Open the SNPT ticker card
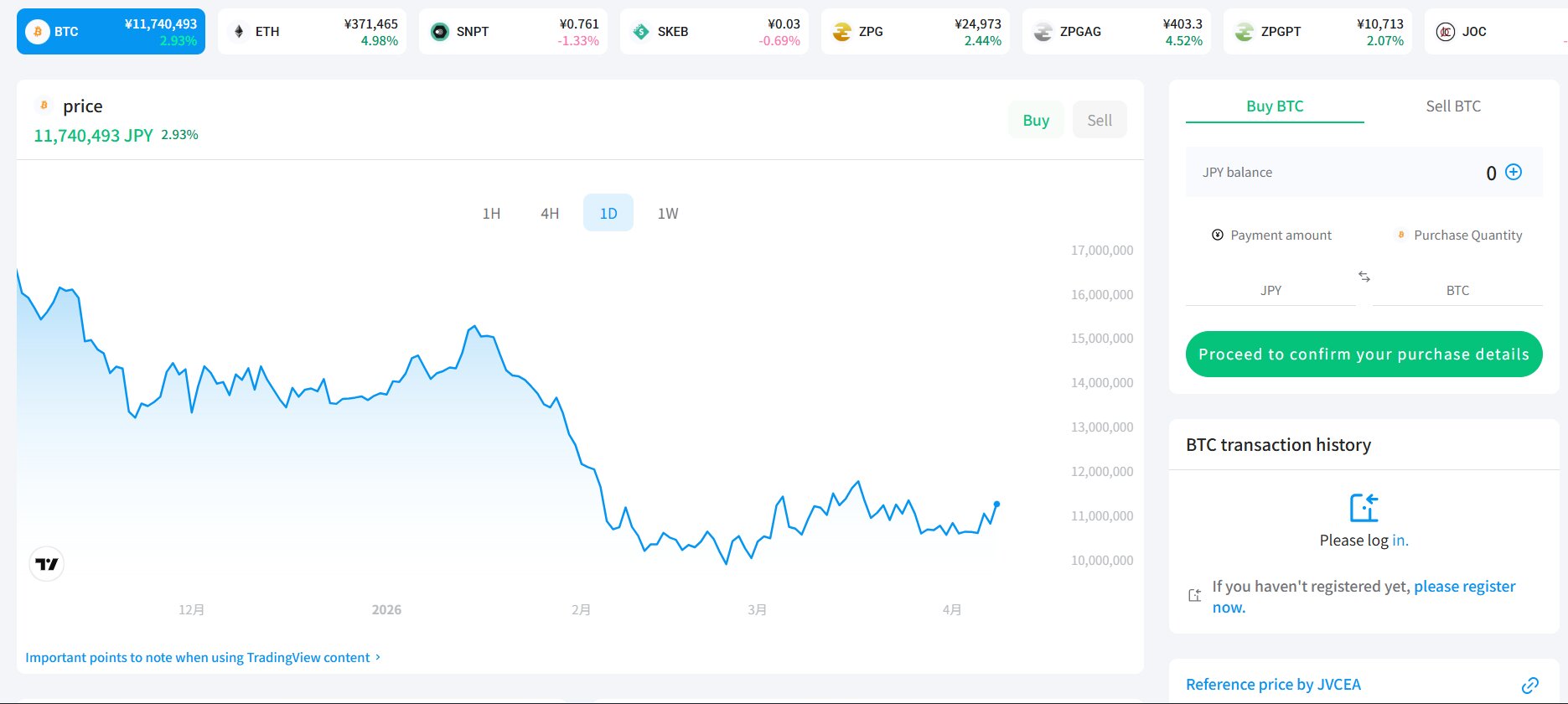Screen dimensions: 1568x704 513,32
